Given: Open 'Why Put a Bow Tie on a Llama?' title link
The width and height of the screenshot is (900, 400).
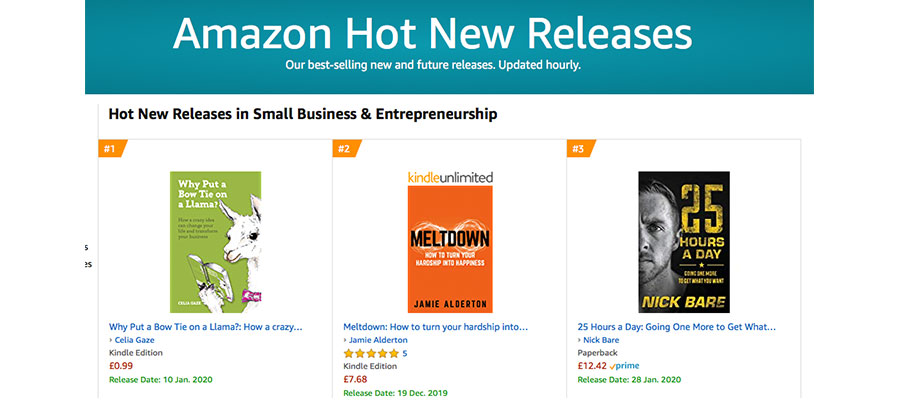Looking at the screenshot, I should (205, 326).
